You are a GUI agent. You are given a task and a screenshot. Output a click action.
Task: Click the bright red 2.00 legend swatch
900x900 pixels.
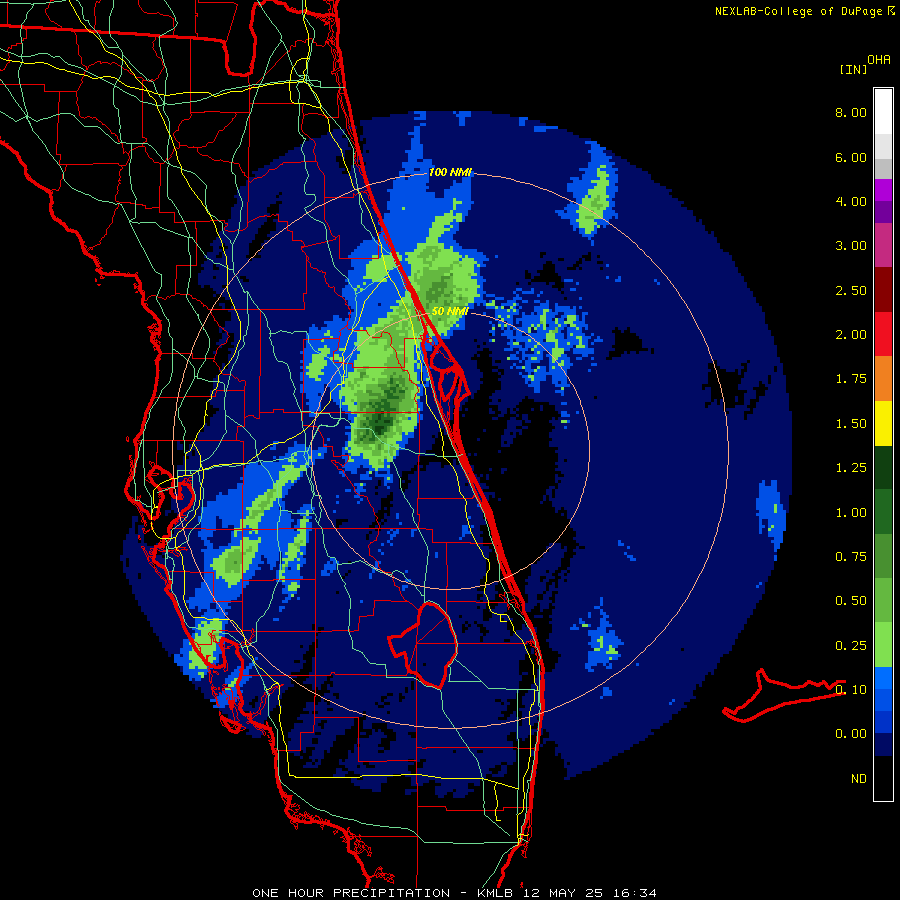pyautogui.click(x=883, y=334)
